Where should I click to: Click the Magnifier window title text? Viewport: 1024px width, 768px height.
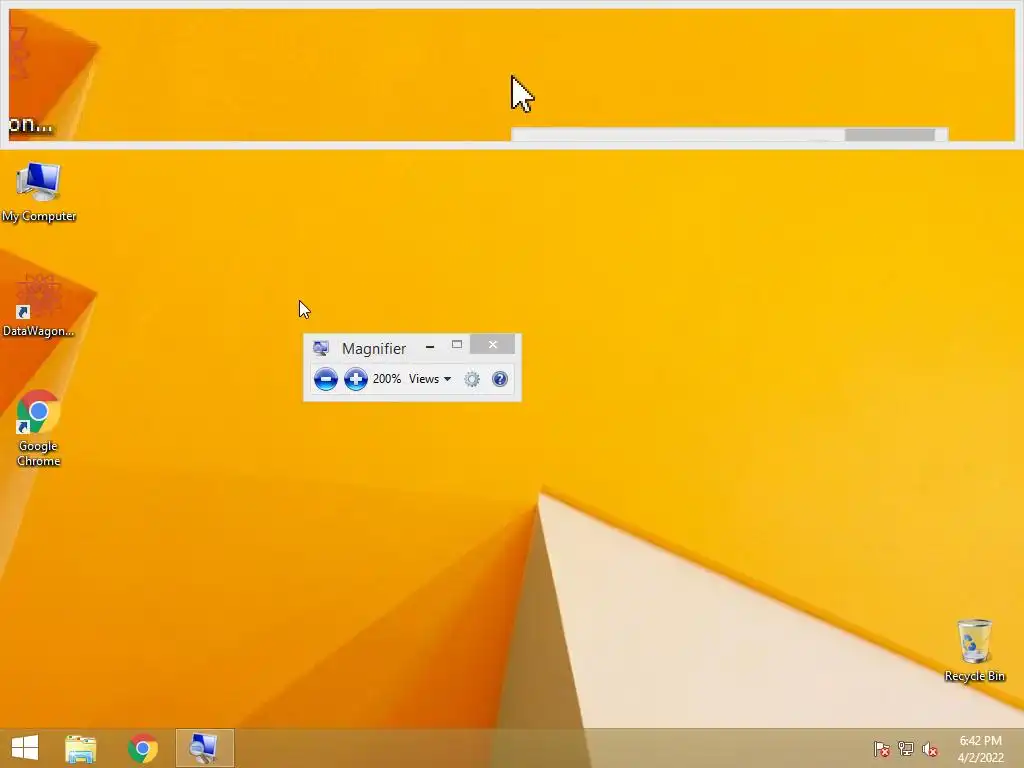(x=374, y=349)
